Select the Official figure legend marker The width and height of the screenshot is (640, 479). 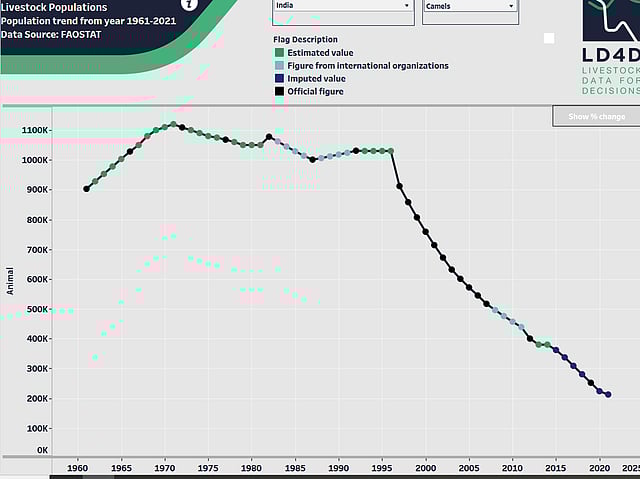279,91
